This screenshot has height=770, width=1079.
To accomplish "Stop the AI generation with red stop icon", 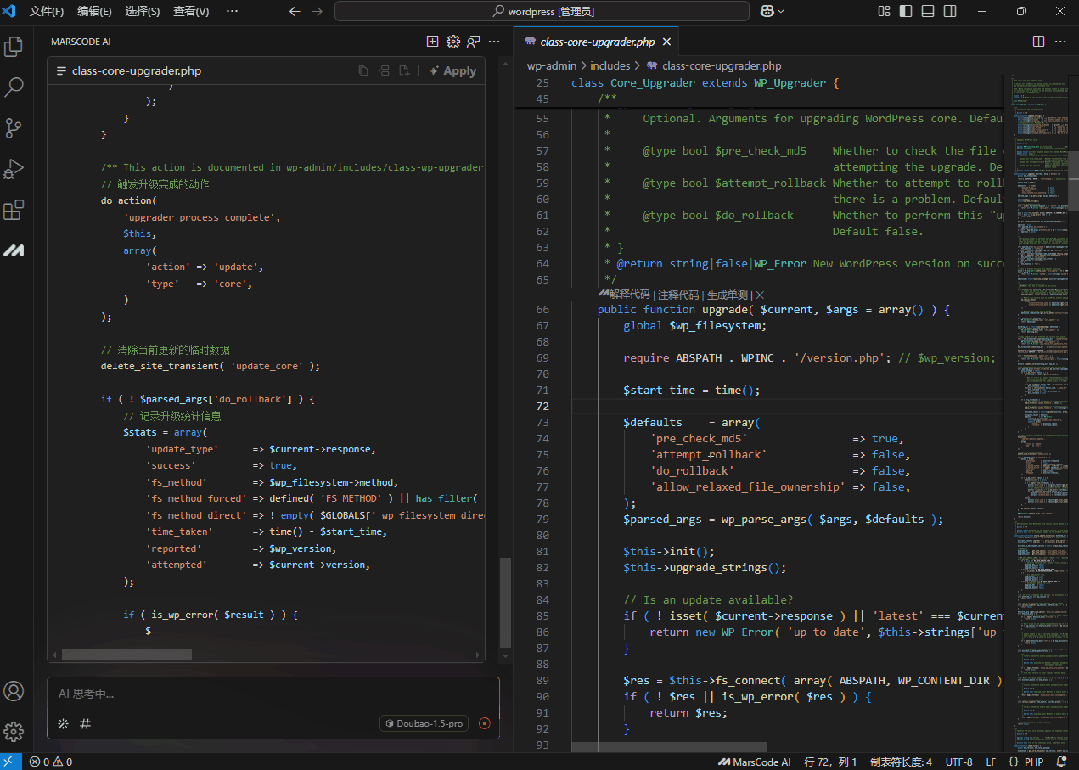I will (485, 723).
